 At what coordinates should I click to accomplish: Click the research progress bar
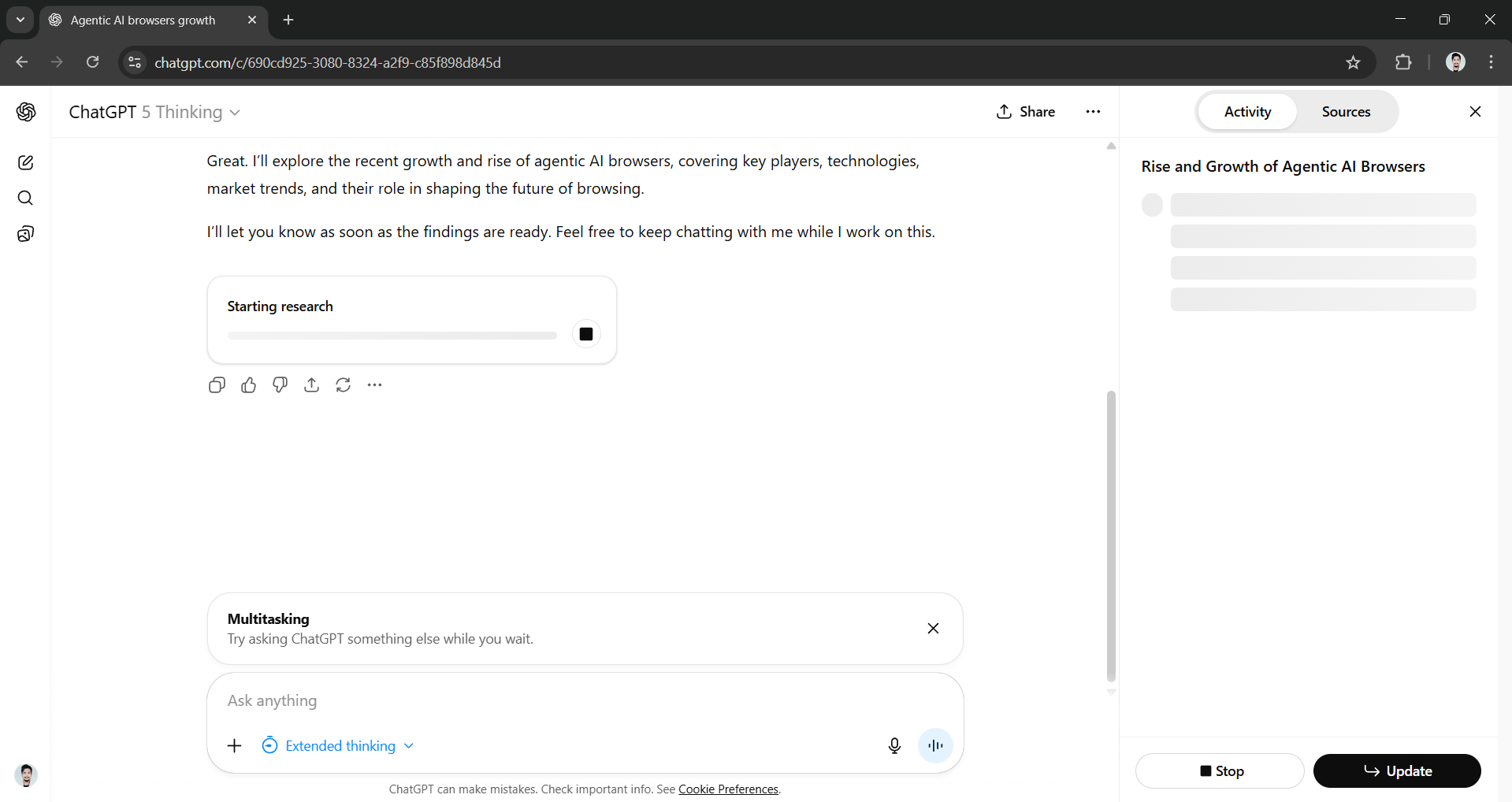pyautogui.click(x=392, y=335)
